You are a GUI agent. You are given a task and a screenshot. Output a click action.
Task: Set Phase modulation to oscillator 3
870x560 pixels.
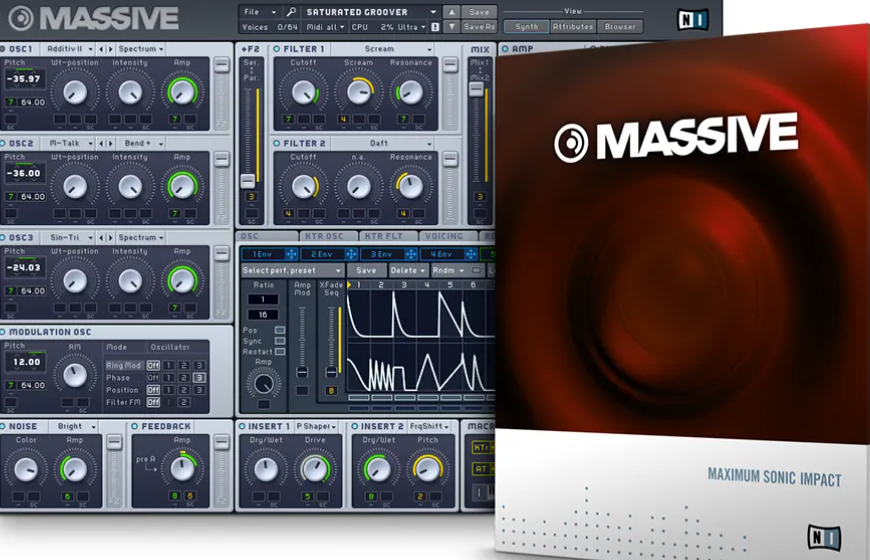click(x=199, y=378)
